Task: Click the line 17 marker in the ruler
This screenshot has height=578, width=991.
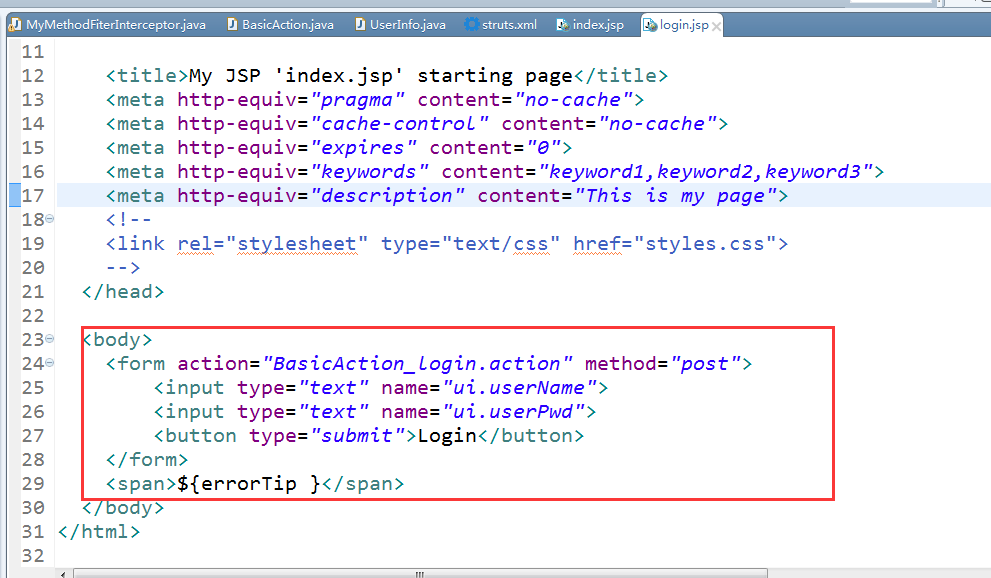Action: point(15,195)
